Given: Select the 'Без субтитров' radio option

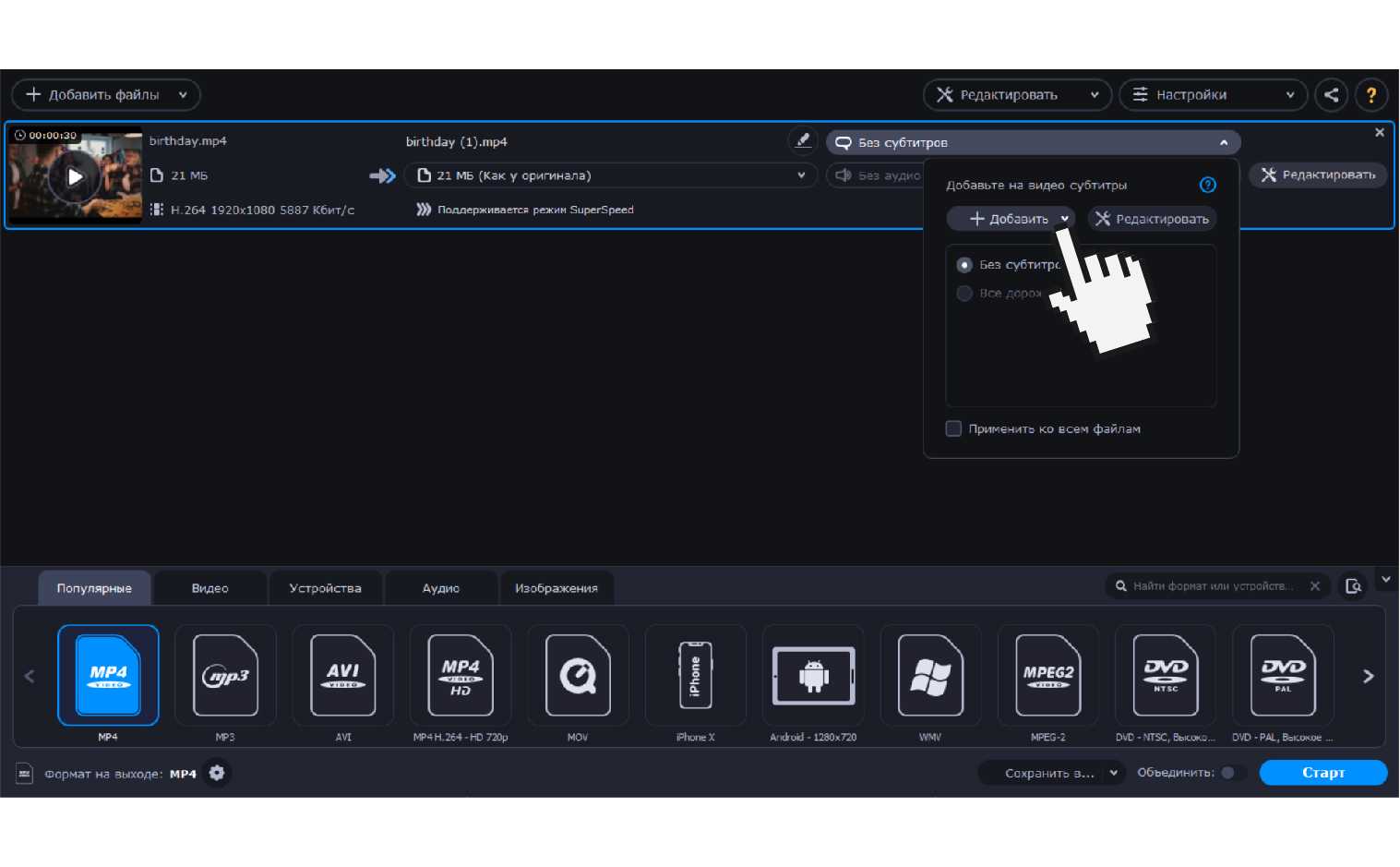Looking at the screenshot, I should click(964, 265).
